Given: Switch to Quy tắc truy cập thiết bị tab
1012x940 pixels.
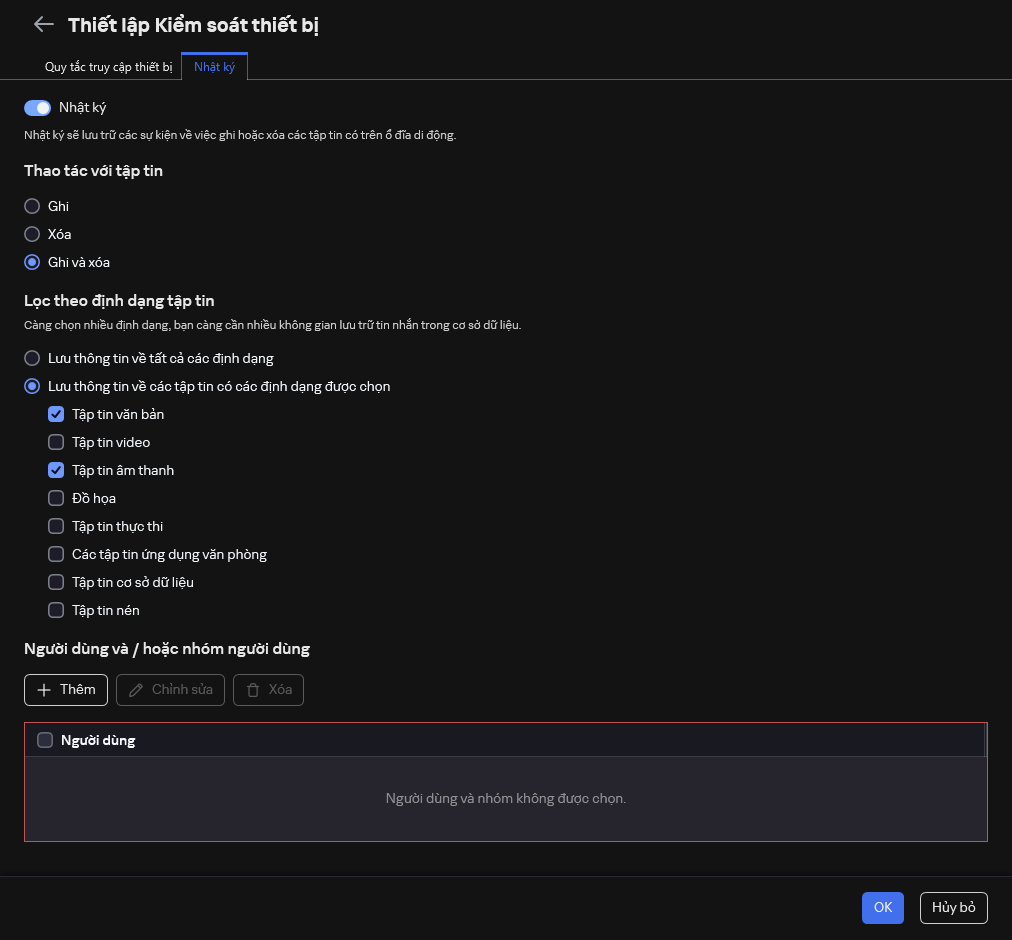Looking at the screenshot, I should (x=108, y=67).
